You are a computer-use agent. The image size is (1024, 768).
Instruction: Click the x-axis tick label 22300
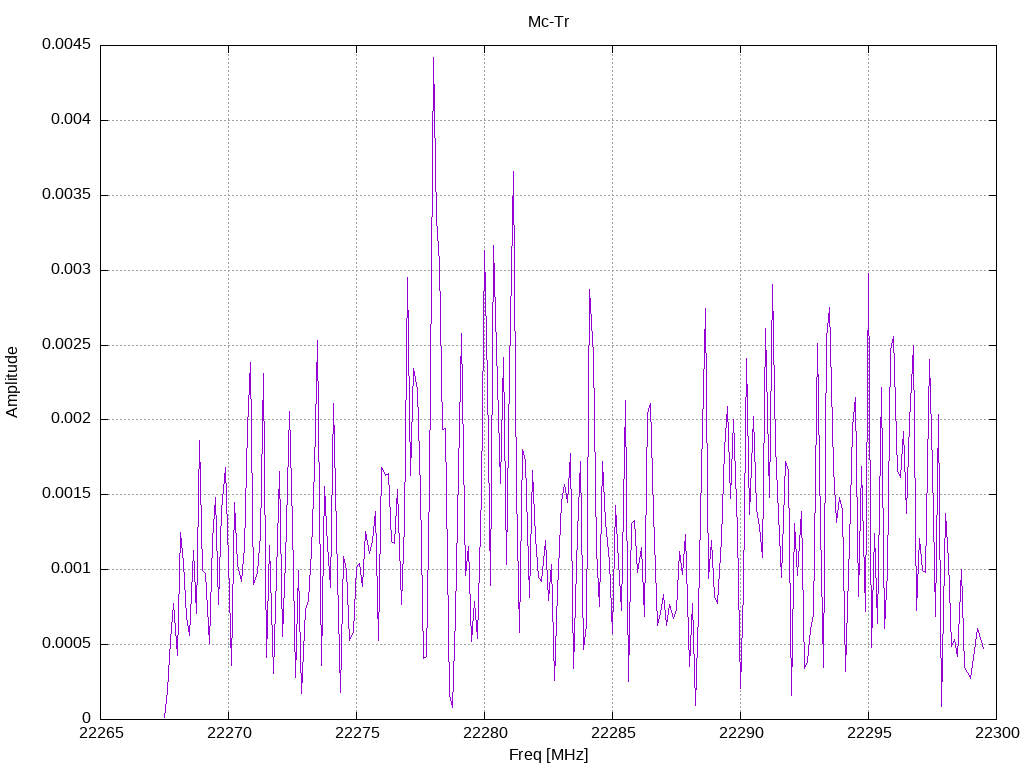pos(997,733)
